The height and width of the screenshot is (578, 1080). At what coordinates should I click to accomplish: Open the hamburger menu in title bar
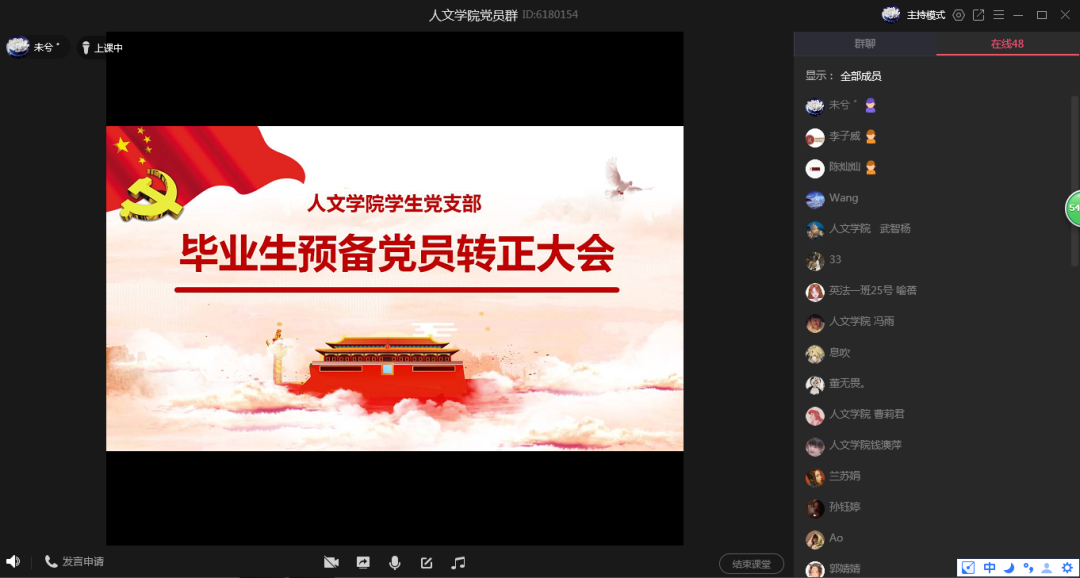click(x=998, y=15)
